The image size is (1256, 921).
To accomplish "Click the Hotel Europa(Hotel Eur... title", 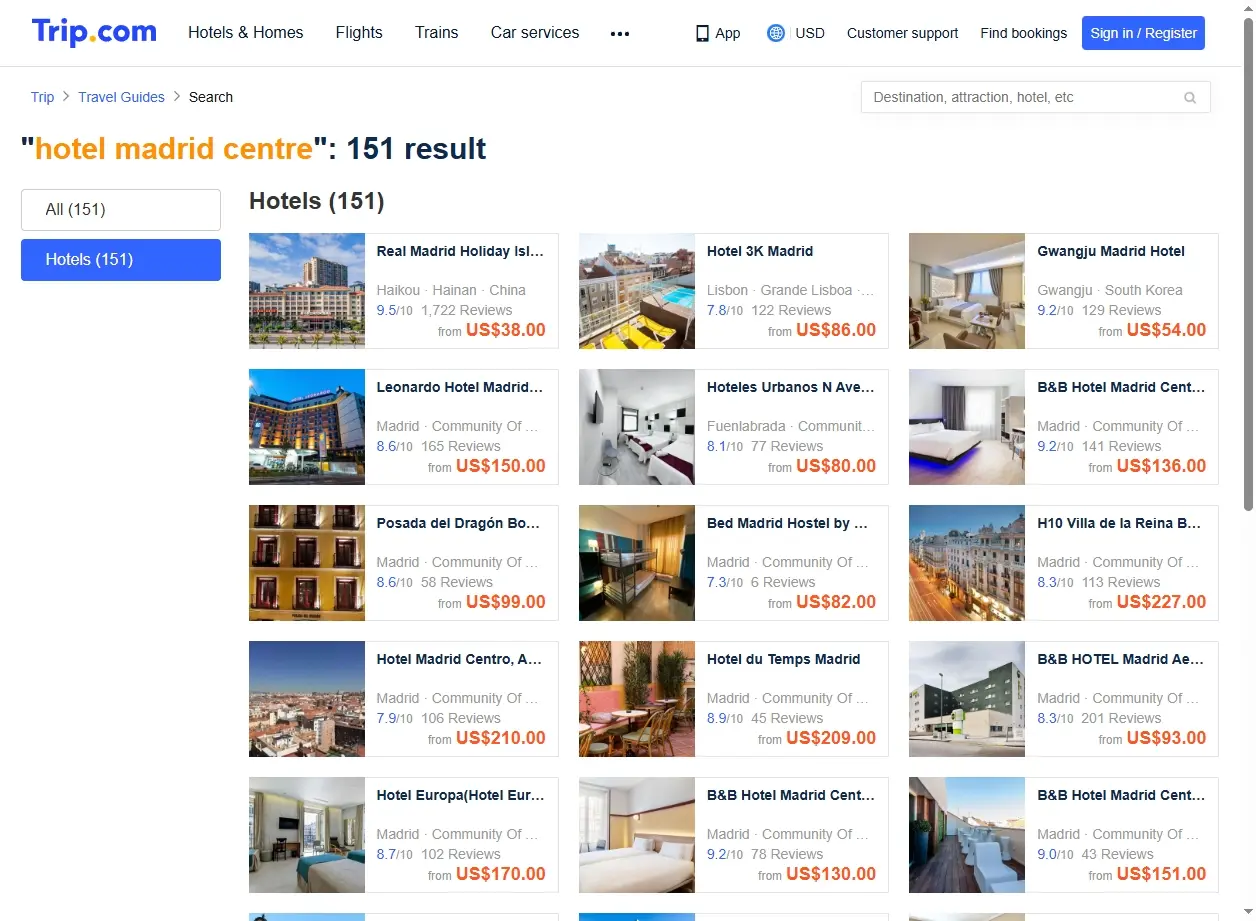I will [460, 795].
